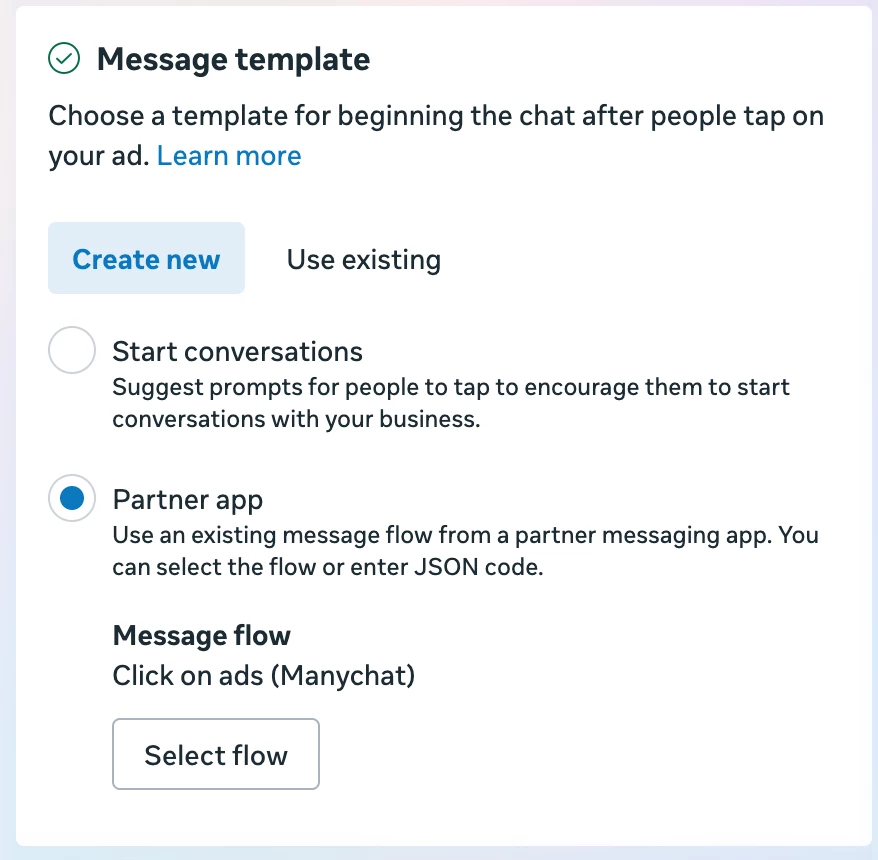
Task: Click the 'Click on ads (Manychat)' flow name
Action: (263, 676)
